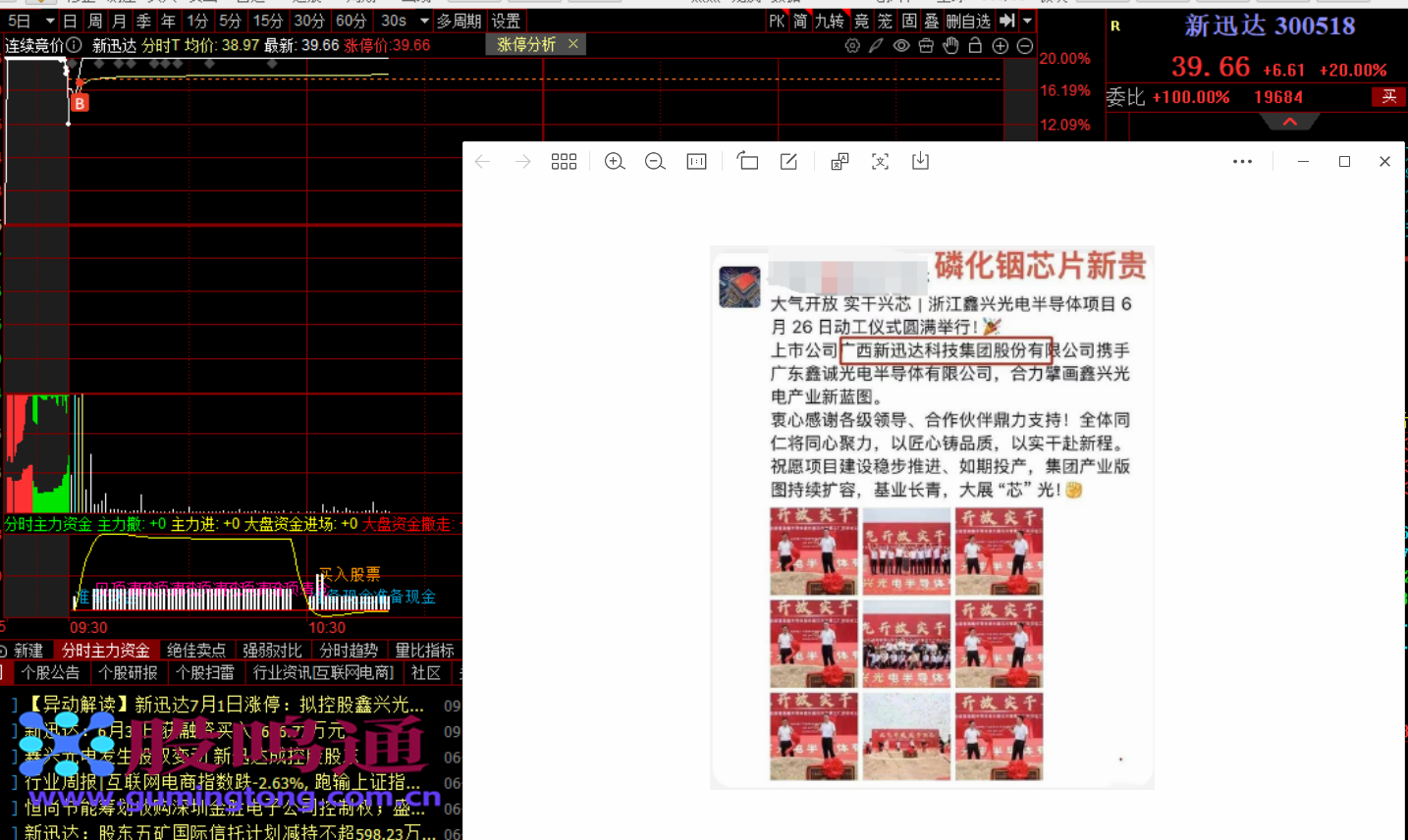Select the 15分 minute period
1408x840 pixels.
pyautogui.click(x=267, y=21)
